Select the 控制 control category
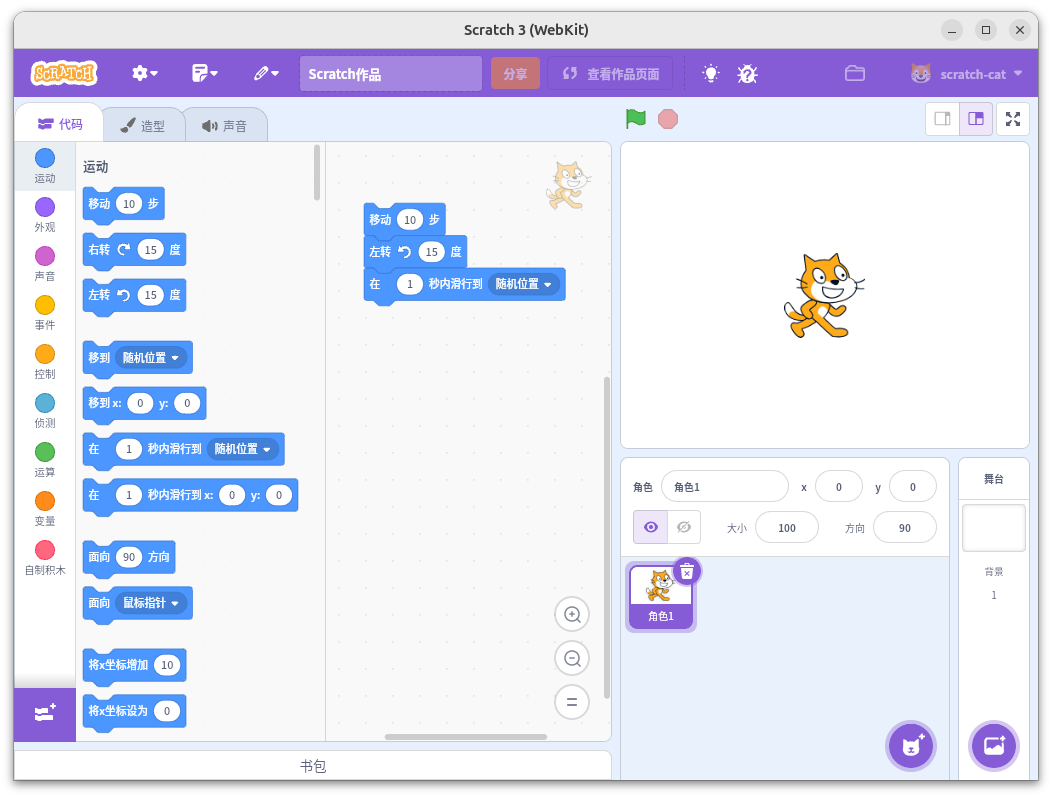The image size is (1052, 797). [x=45, y=362]
